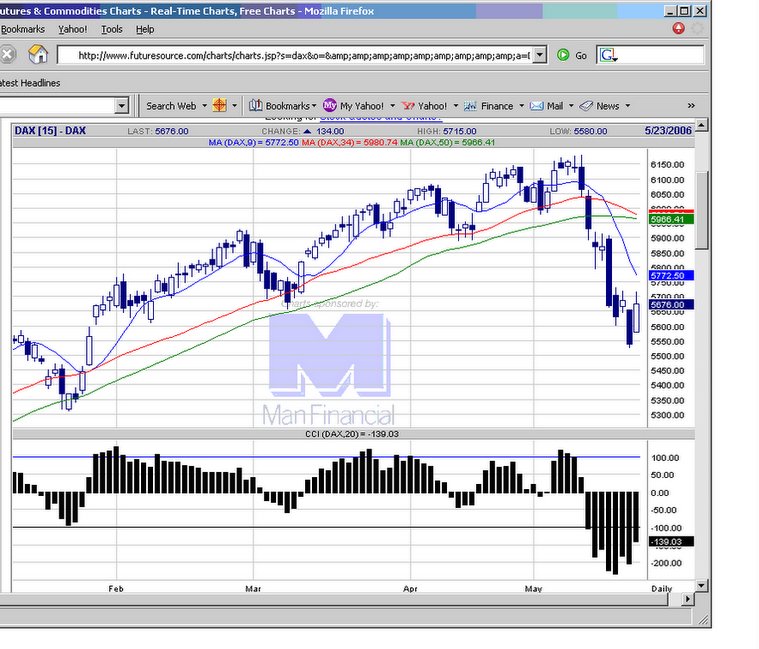This screenshot has height=649, width=759.
Task: Click in the URL address field
Action: click(295, 55)
